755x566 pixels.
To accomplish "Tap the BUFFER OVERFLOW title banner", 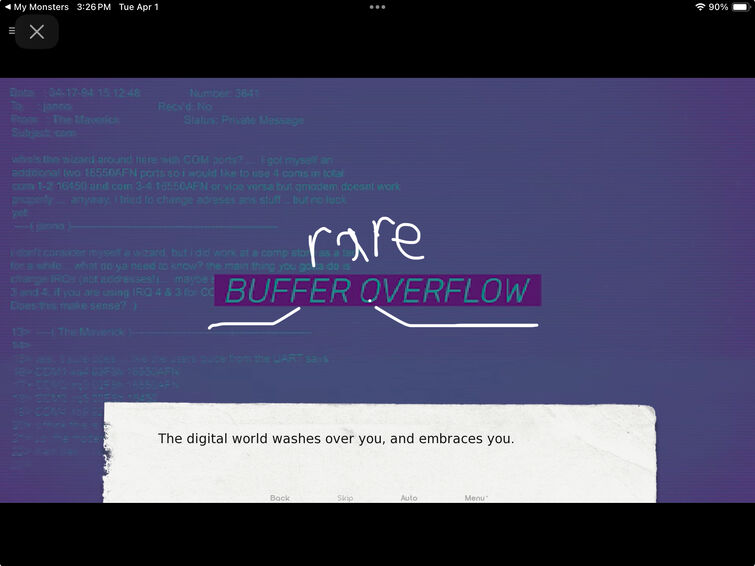I will (378, 290).
